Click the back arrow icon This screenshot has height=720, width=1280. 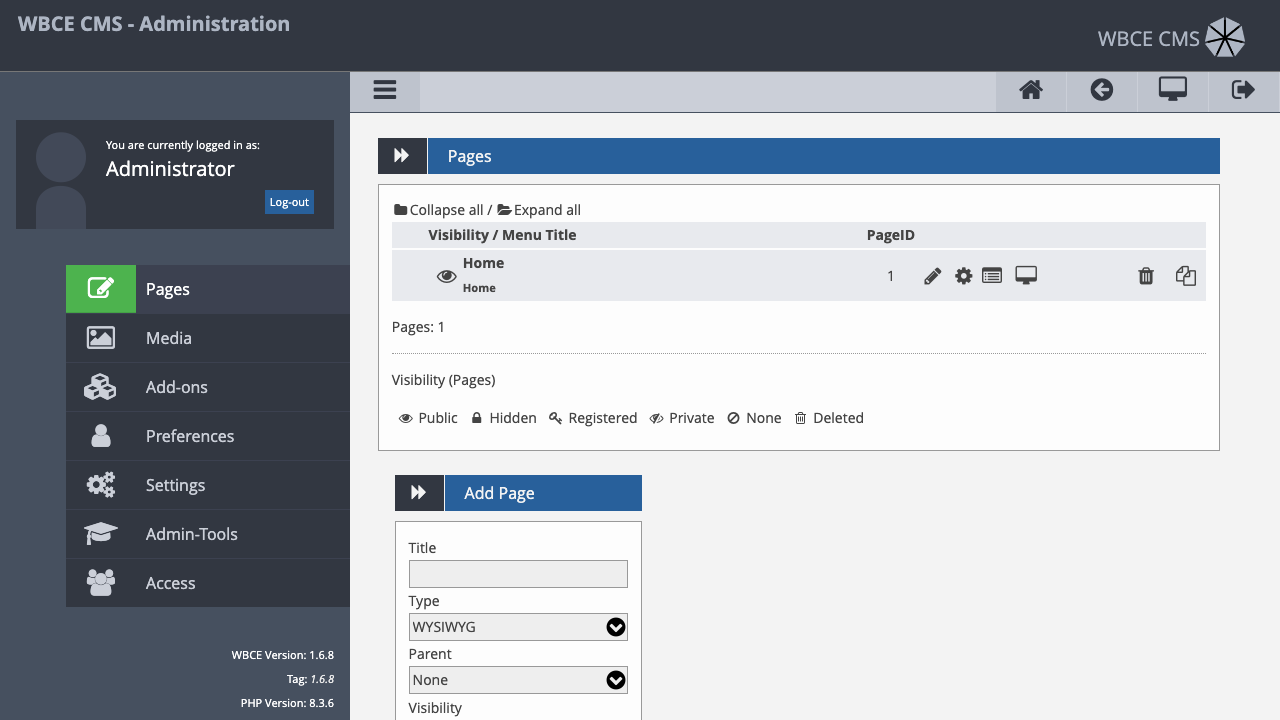coord(1102,90)
